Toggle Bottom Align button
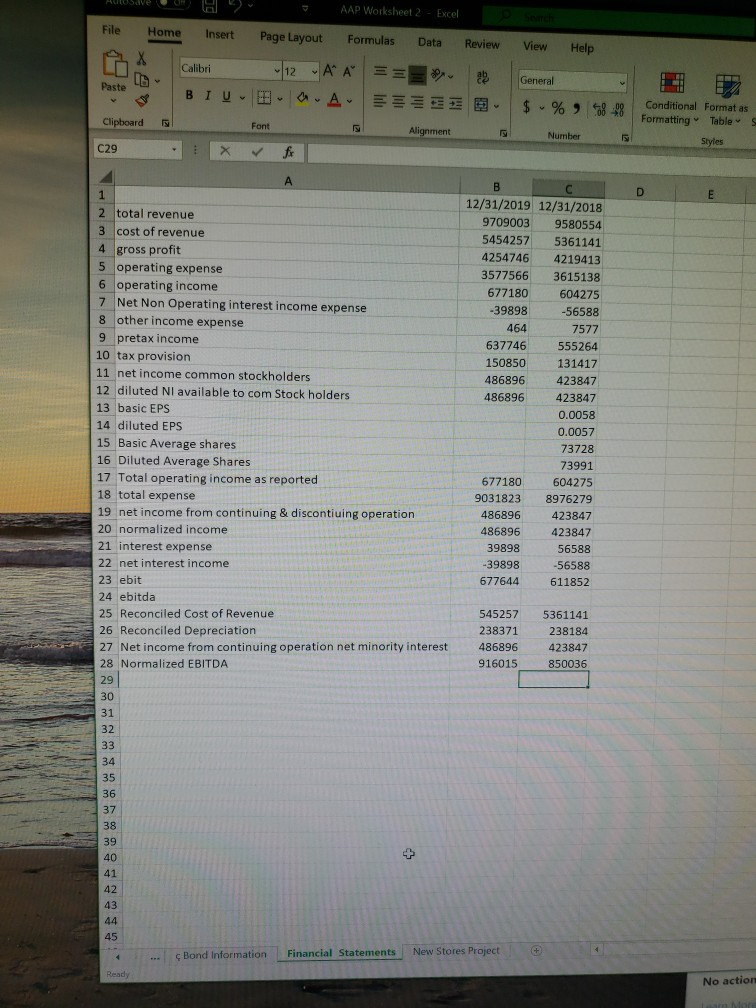Viewport: 756px width, 1008px height. point(418,75)
